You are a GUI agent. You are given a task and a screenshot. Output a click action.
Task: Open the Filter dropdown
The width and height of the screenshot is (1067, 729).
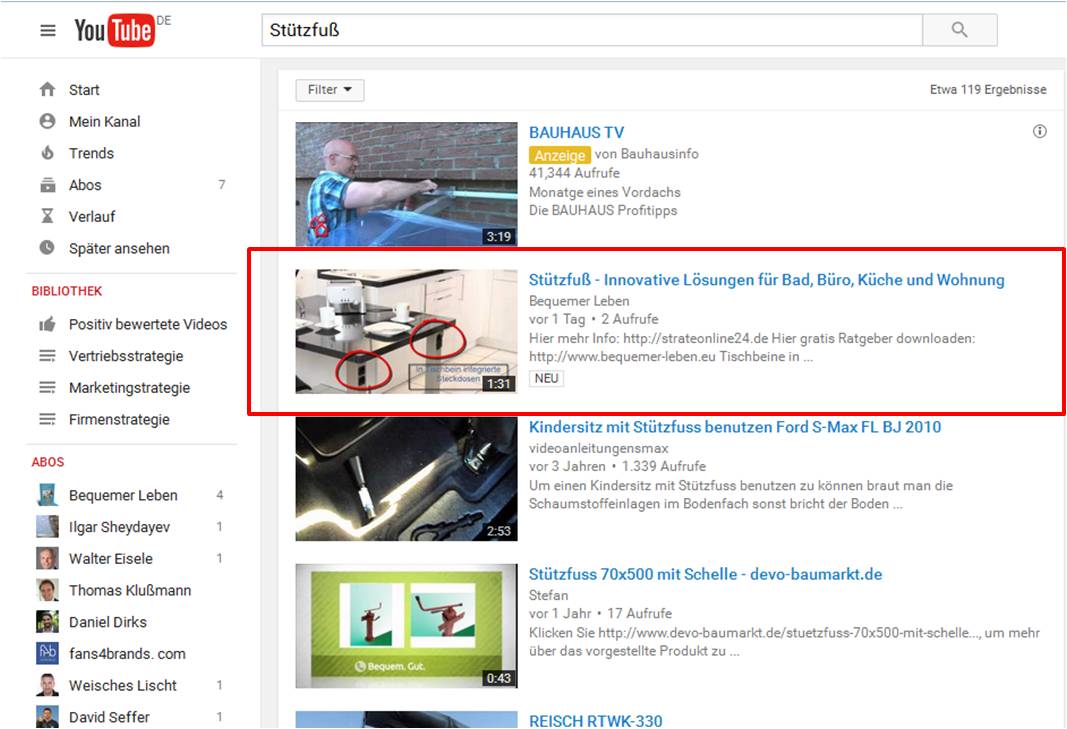coord(329,90)
